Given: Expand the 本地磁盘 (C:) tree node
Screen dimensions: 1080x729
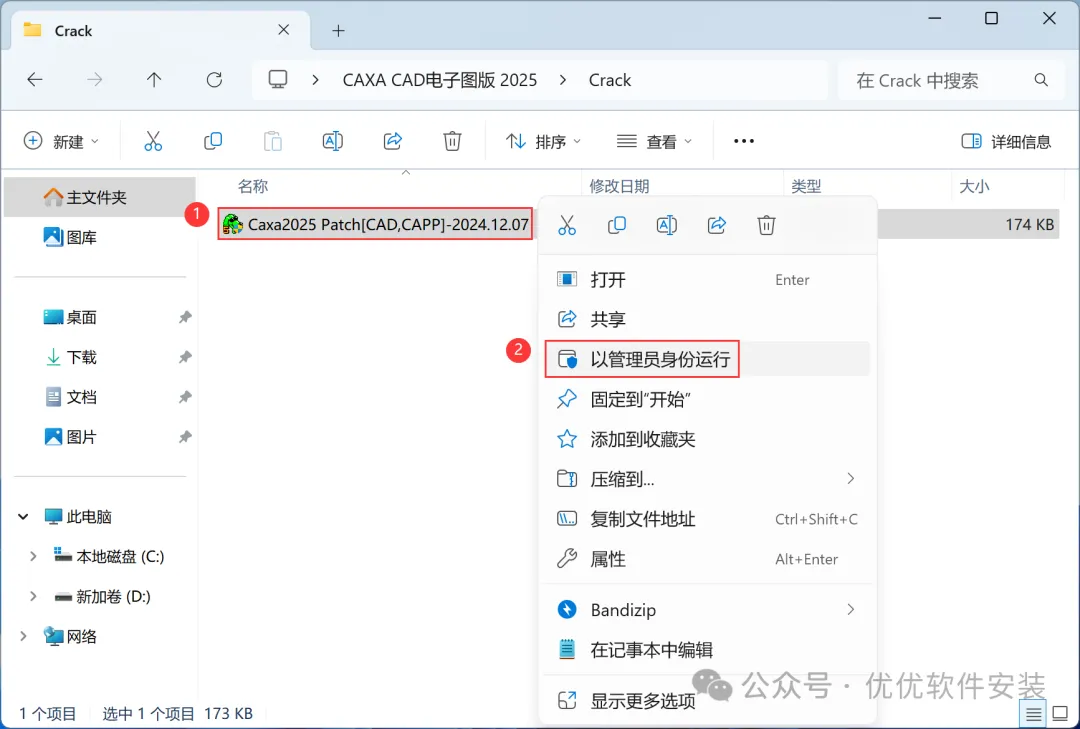Looking at the screenshot, I should coord(33,557).
